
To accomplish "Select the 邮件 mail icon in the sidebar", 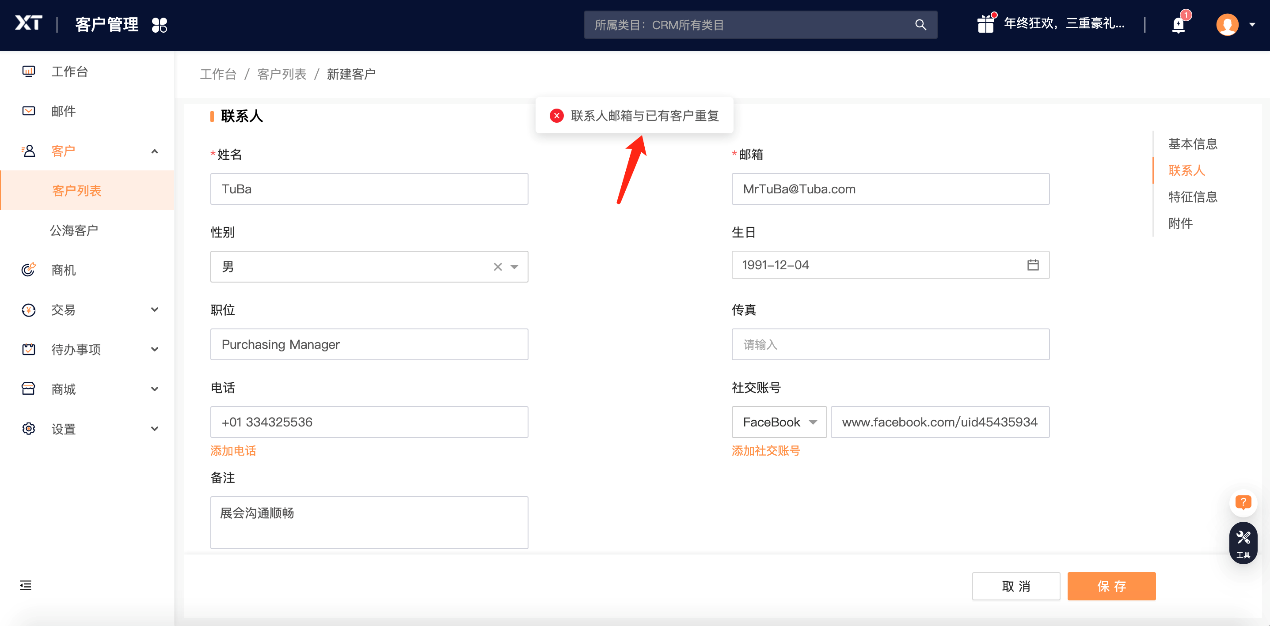I will (x=28, y=111).
